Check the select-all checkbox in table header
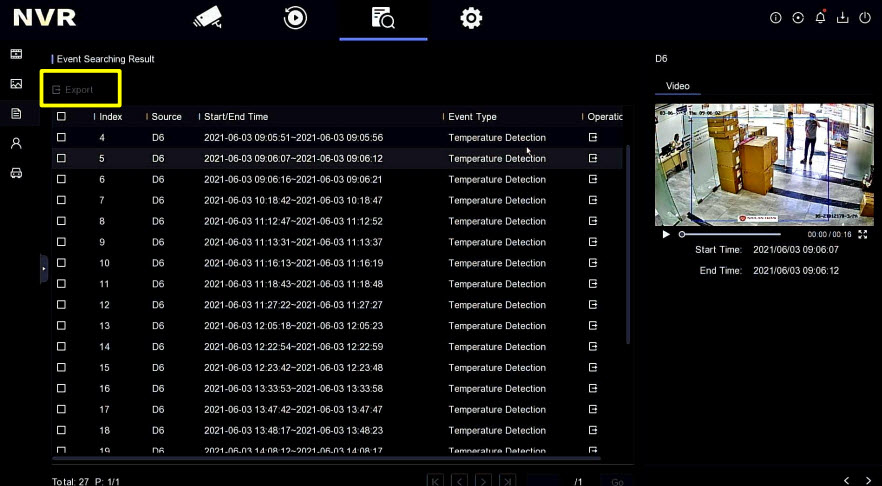Screen dimensions: 882x486 (61, 116)
